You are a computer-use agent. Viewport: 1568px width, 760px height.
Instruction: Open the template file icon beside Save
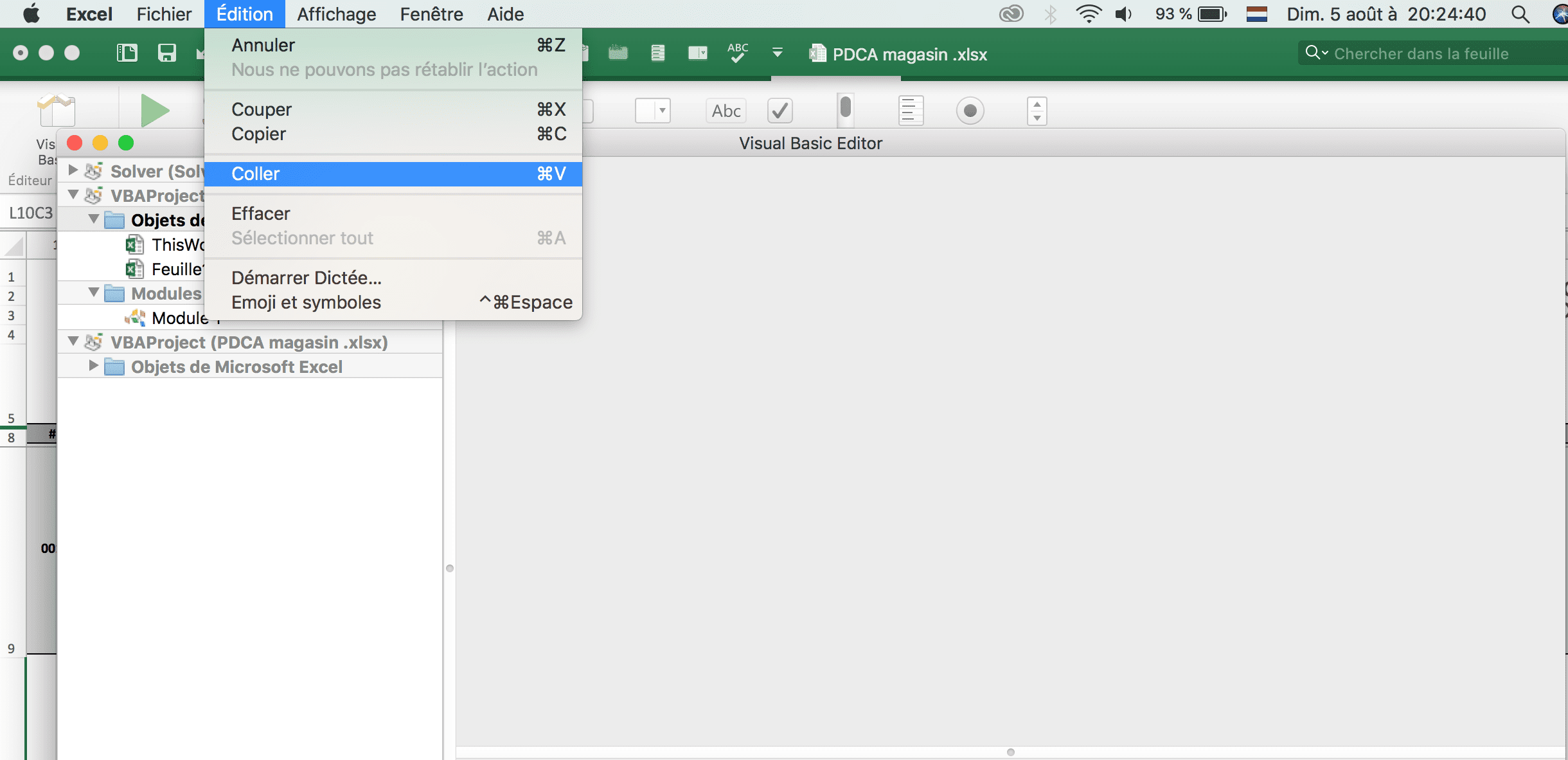[127, 53]
